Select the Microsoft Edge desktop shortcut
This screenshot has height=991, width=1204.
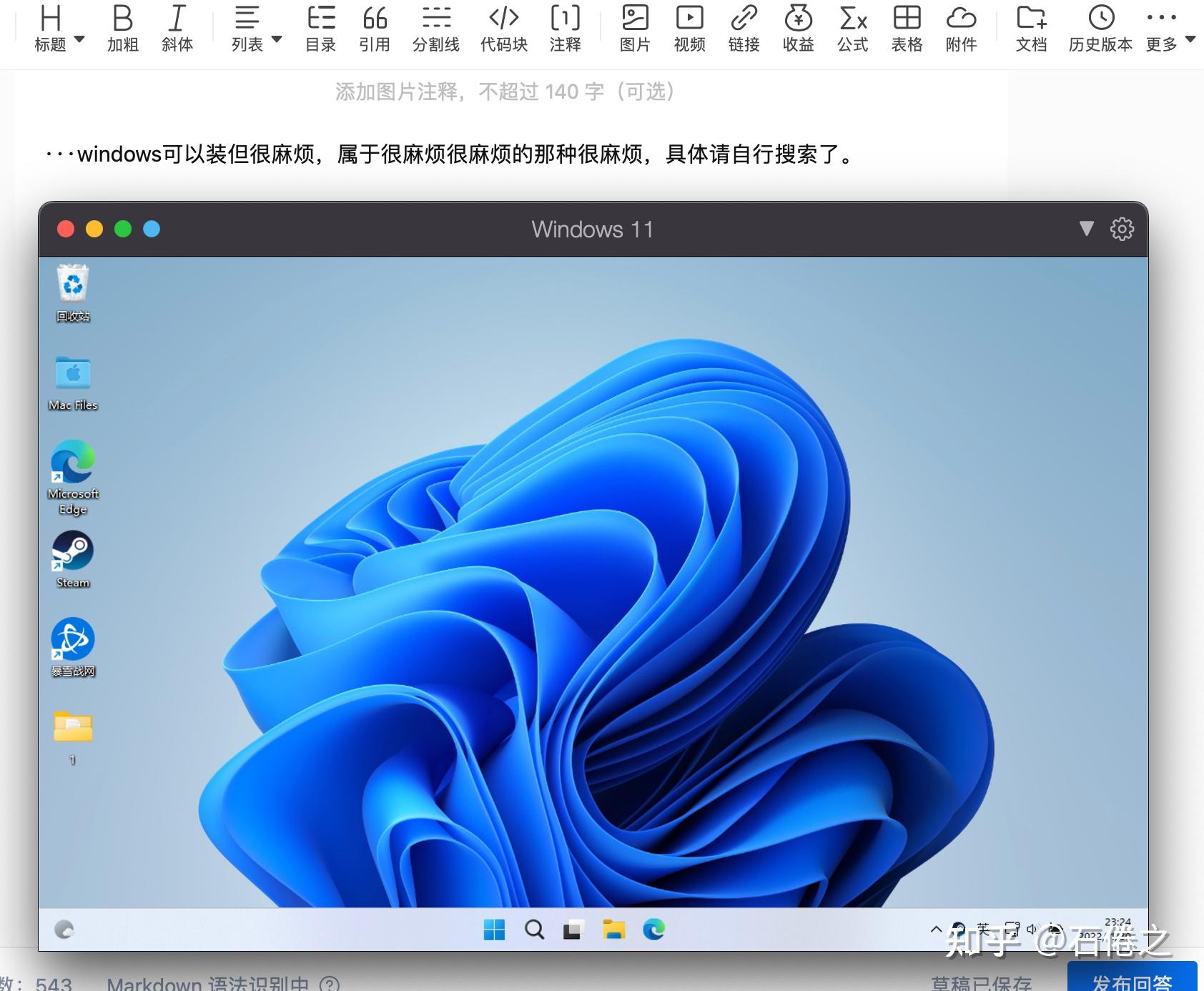pyautogui.click(x=73, y=477)
